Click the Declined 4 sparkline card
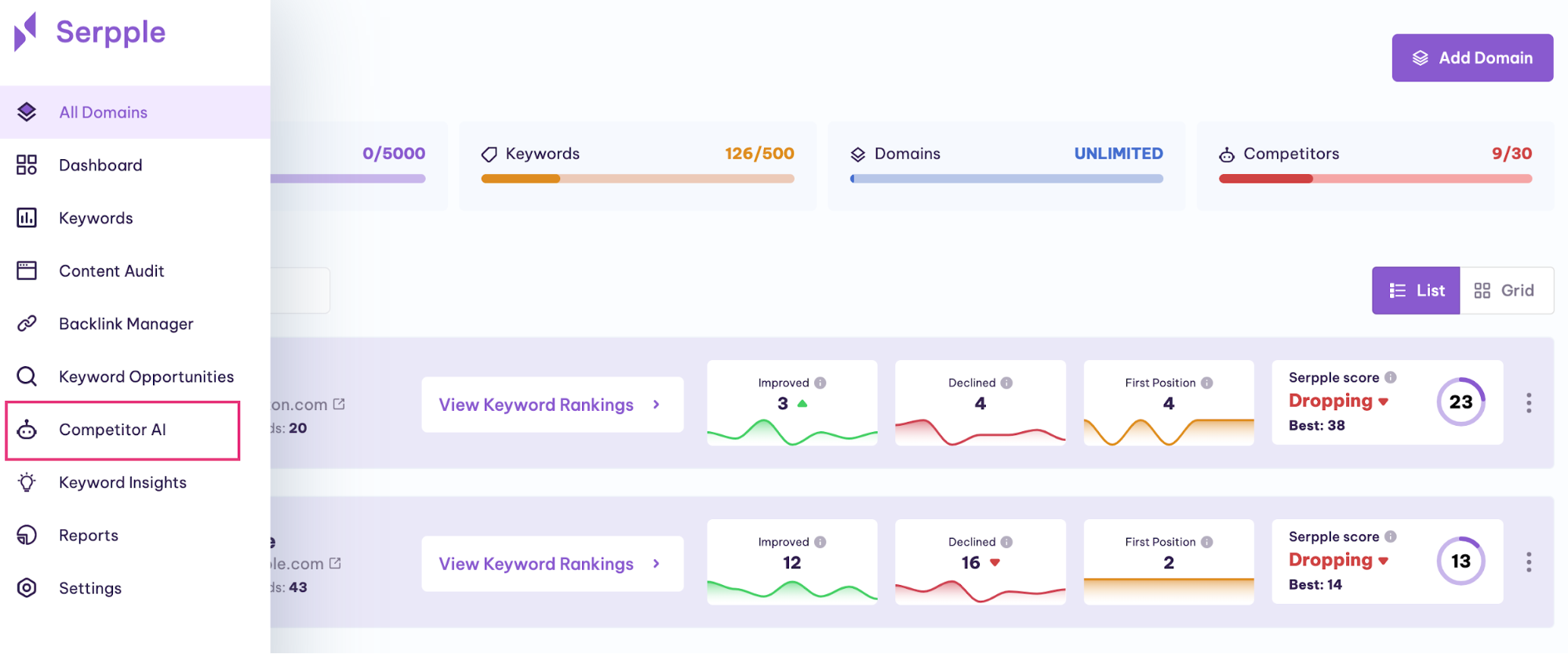 [x=980, y=403]
